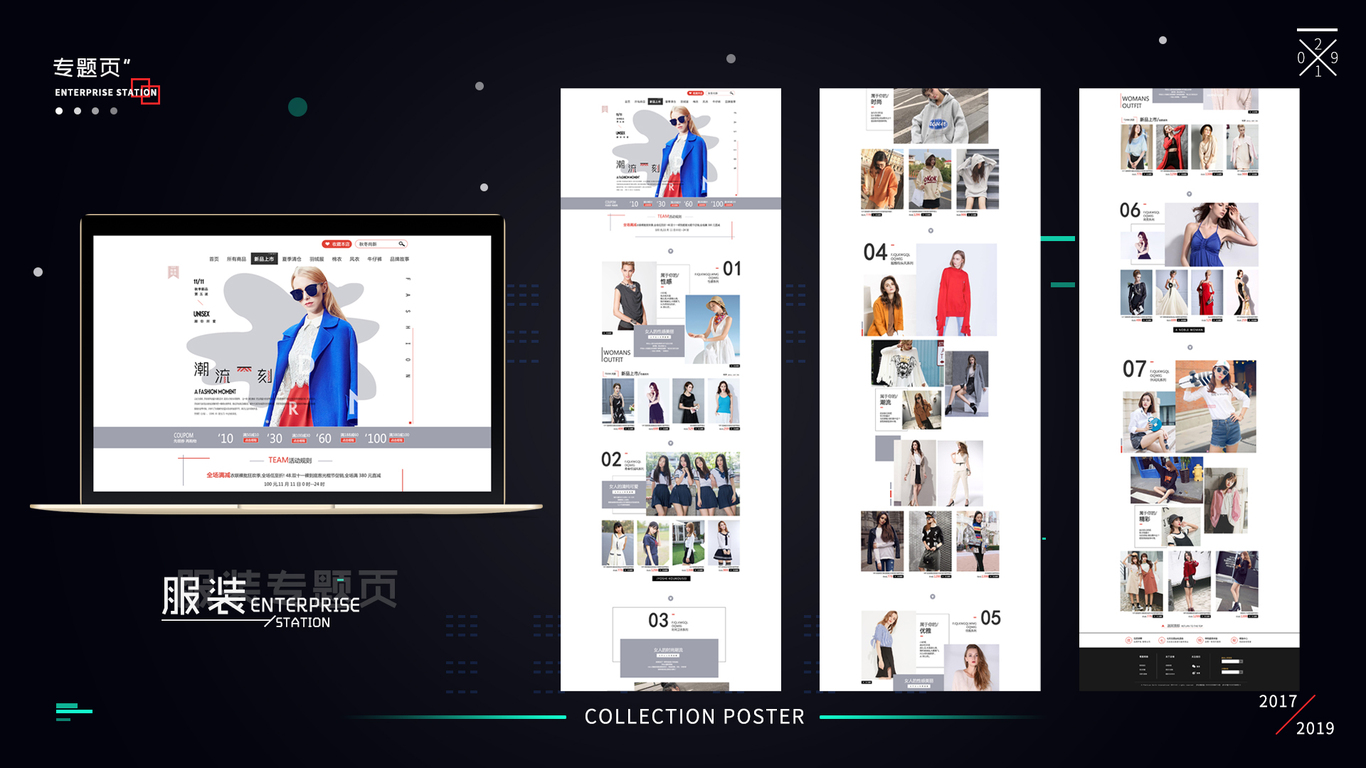
Task: Focus the search field on the laptop page
Action: (x=381, y=244)
